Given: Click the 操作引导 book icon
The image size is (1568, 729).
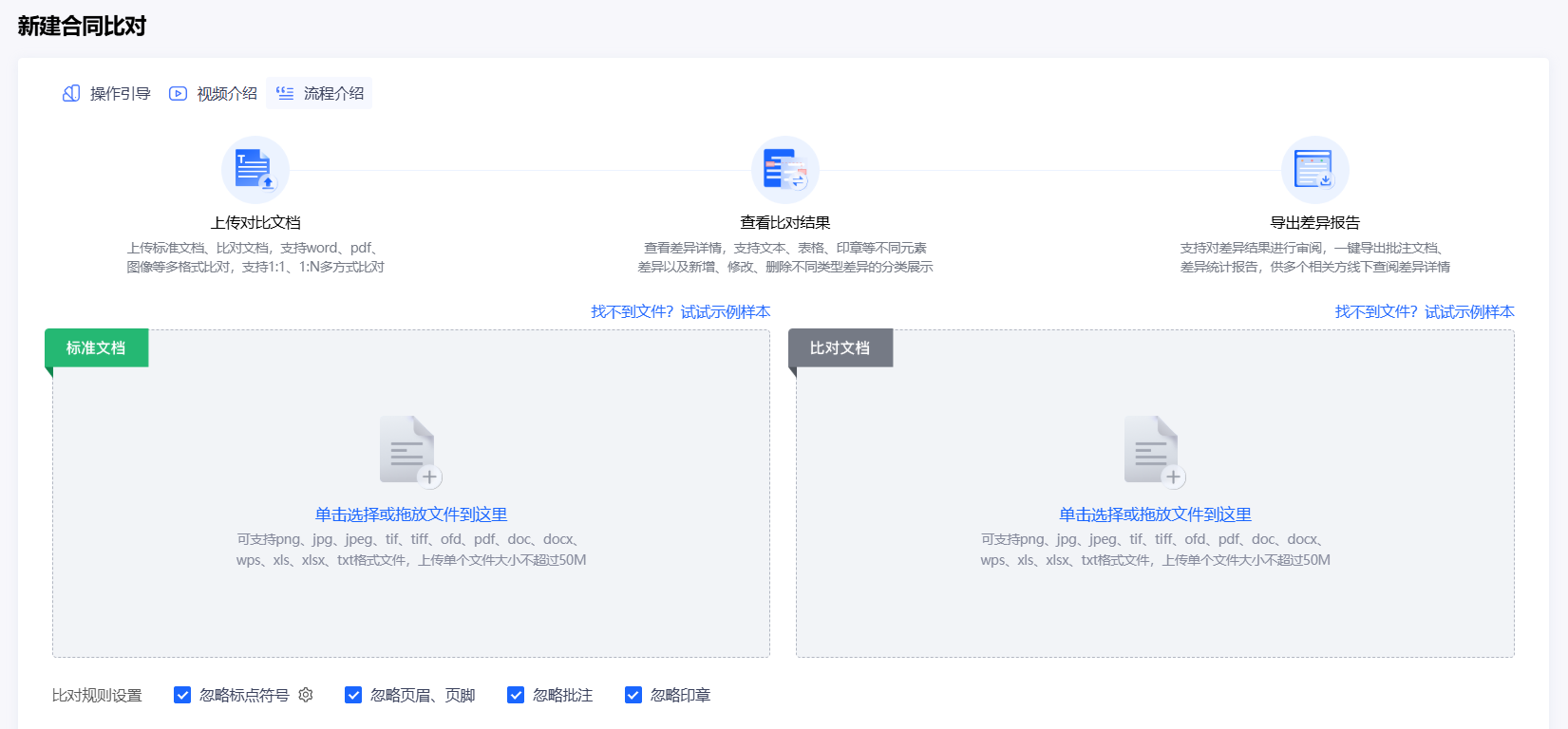Looking at the screenshot, I should pos(71,93).
